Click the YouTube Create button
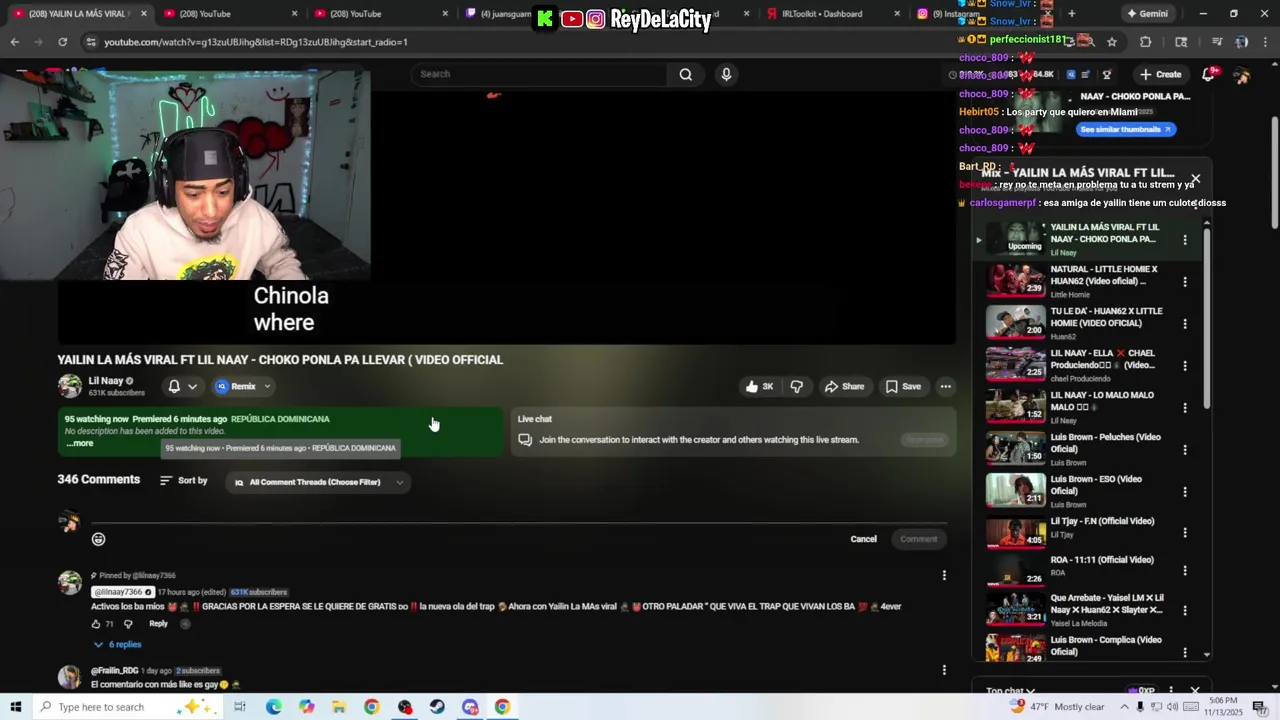The width and height of the screenshot is (1280, 720). 1160,74
